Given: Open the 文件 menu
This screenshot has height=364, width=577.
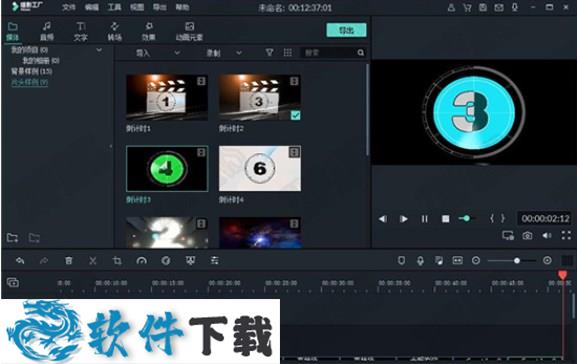Looking at the screenshot, I should [69, 7].
